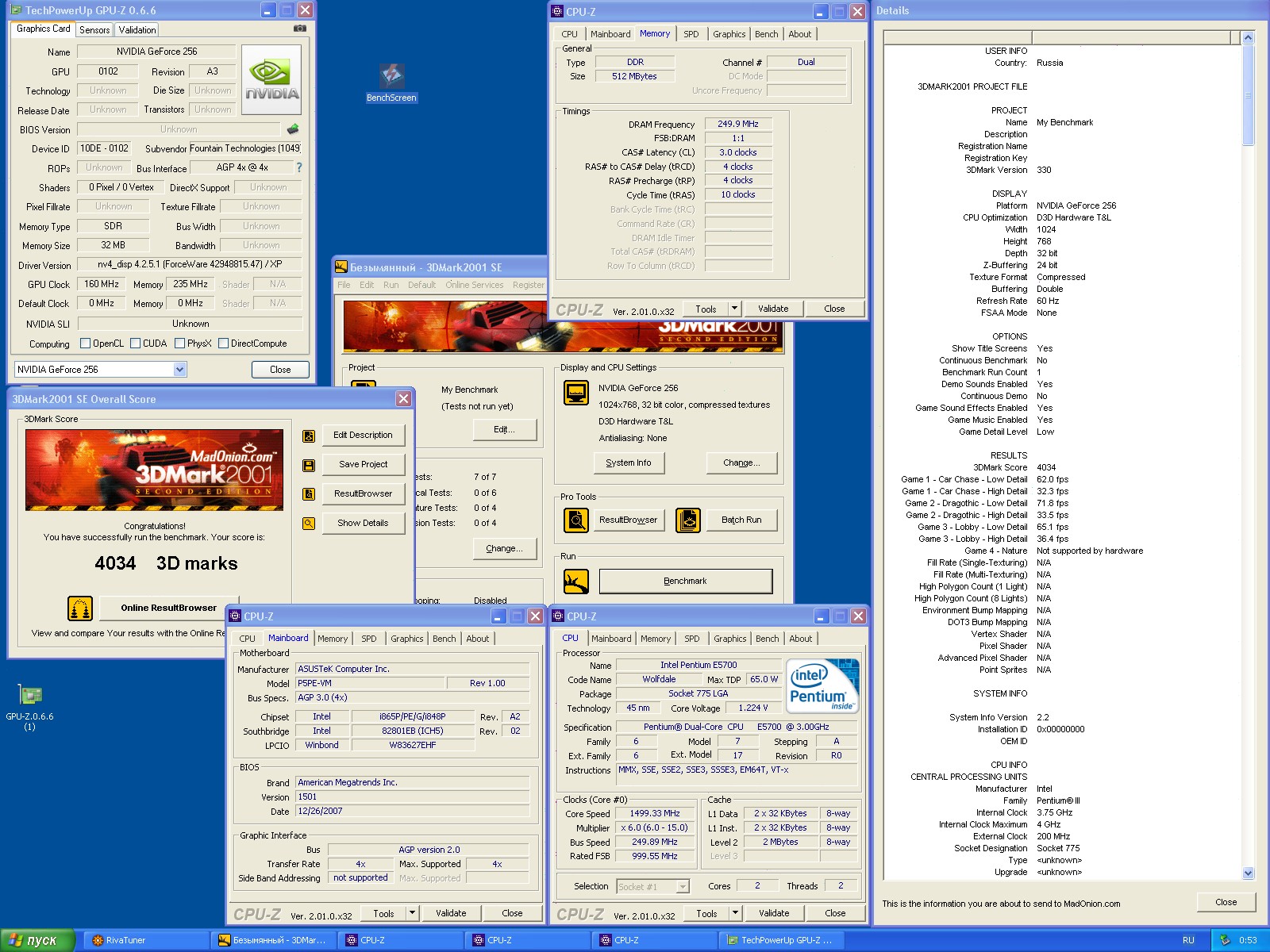This screenshot has height=952, width=1270.
Task: Click the Benchmark run button
Action: pos(685,582)
